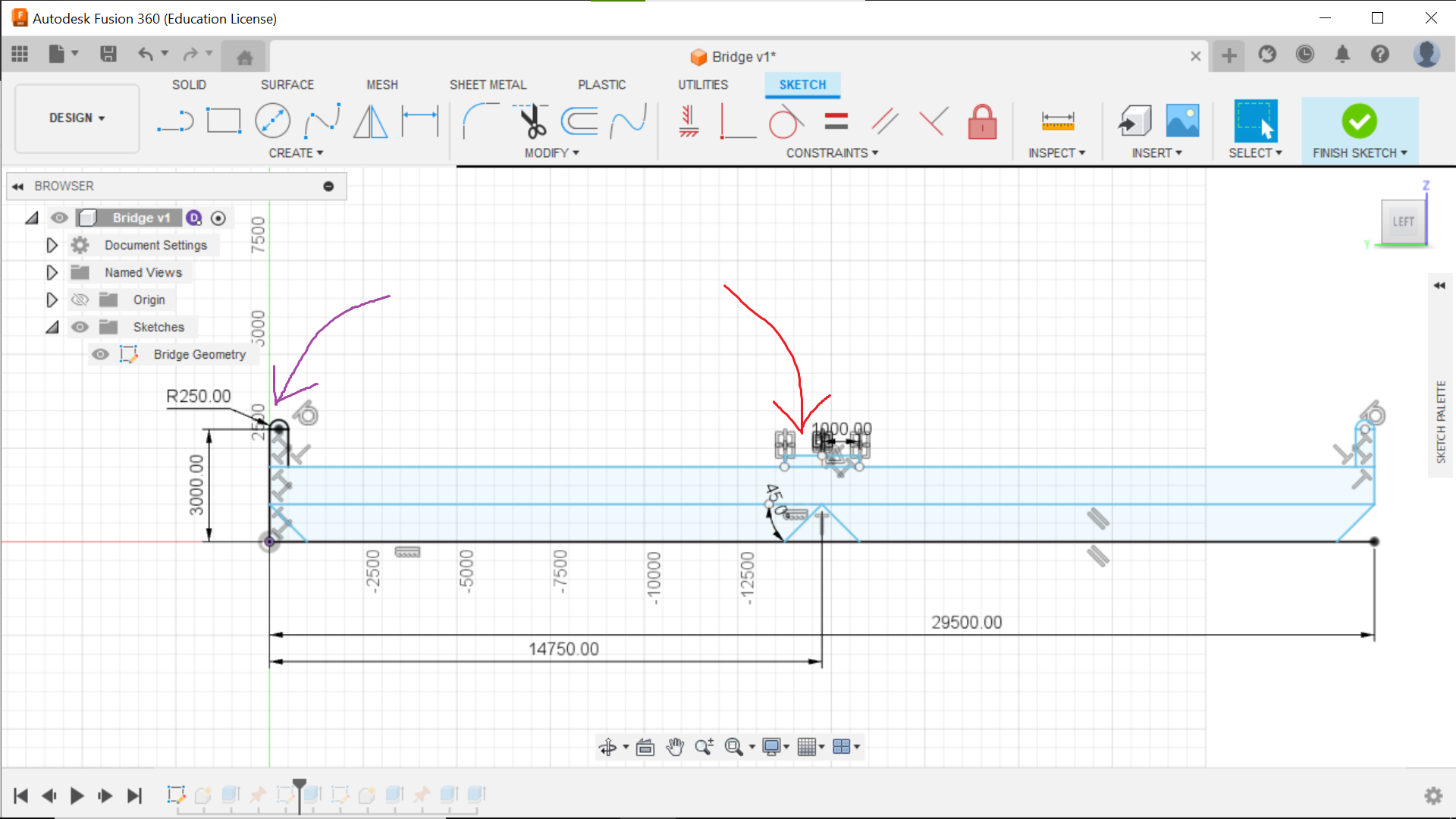The width and height of the screenshot is (1456, 819).
Task: Toggle visibility of Sketches folder
Action: tap(80, 327)
